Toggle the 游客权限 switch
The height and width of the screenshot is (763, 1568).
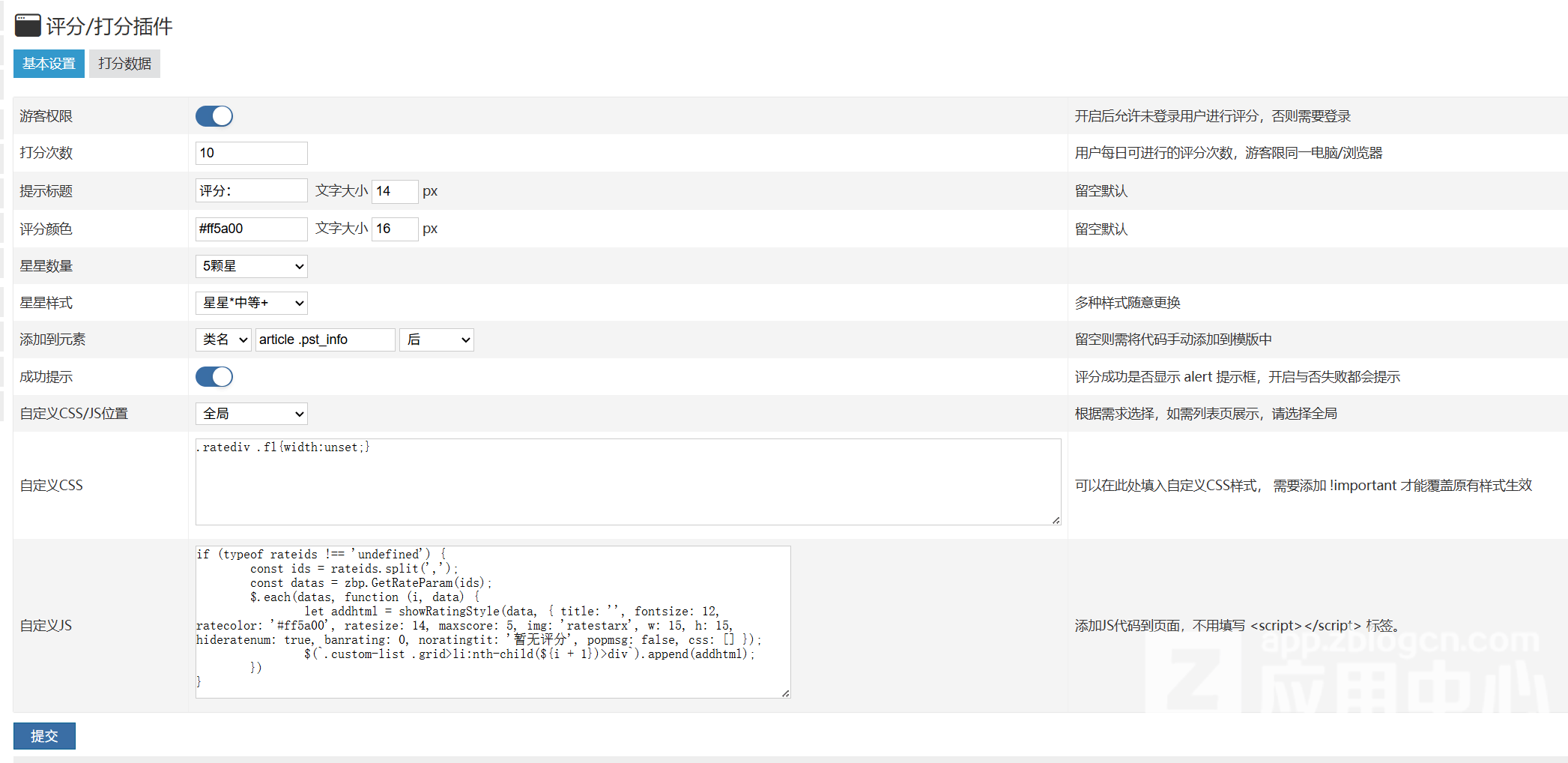pyautogui.click(x=214, y=116)
